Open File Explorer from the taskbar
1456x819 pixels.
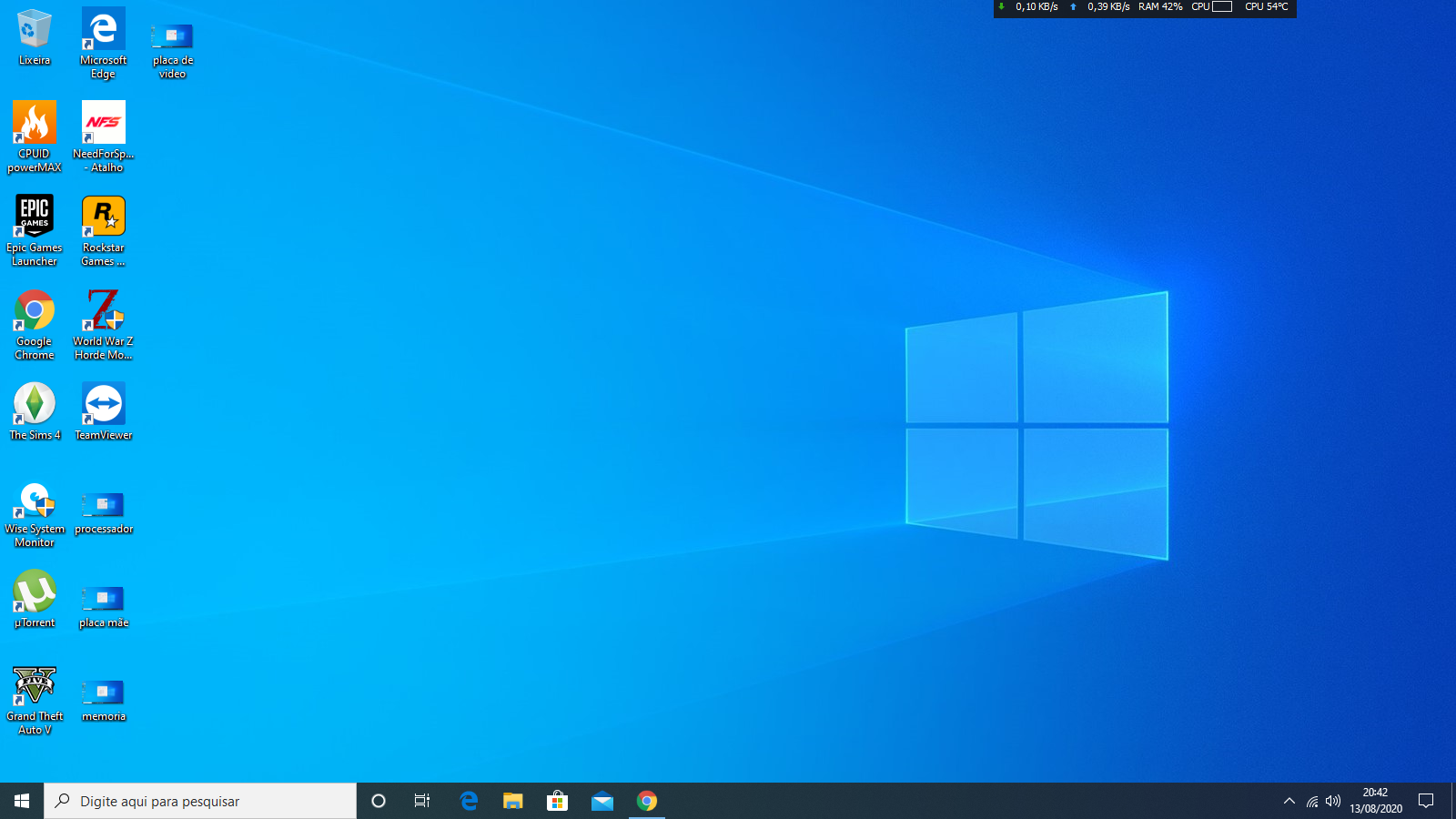click(513, 801)
